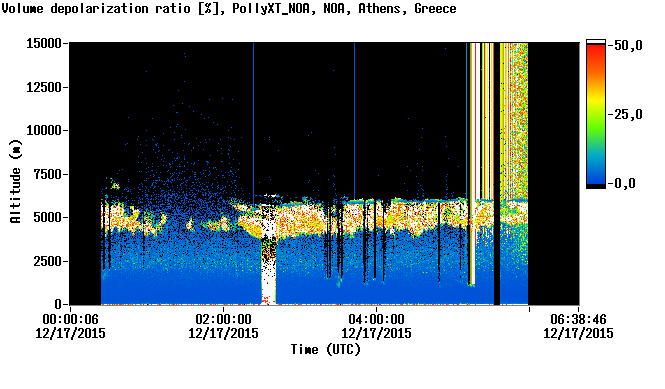The image size is (665, 389).
Task: Click the 00:00:06 start time label
Action: click(70, 319)
